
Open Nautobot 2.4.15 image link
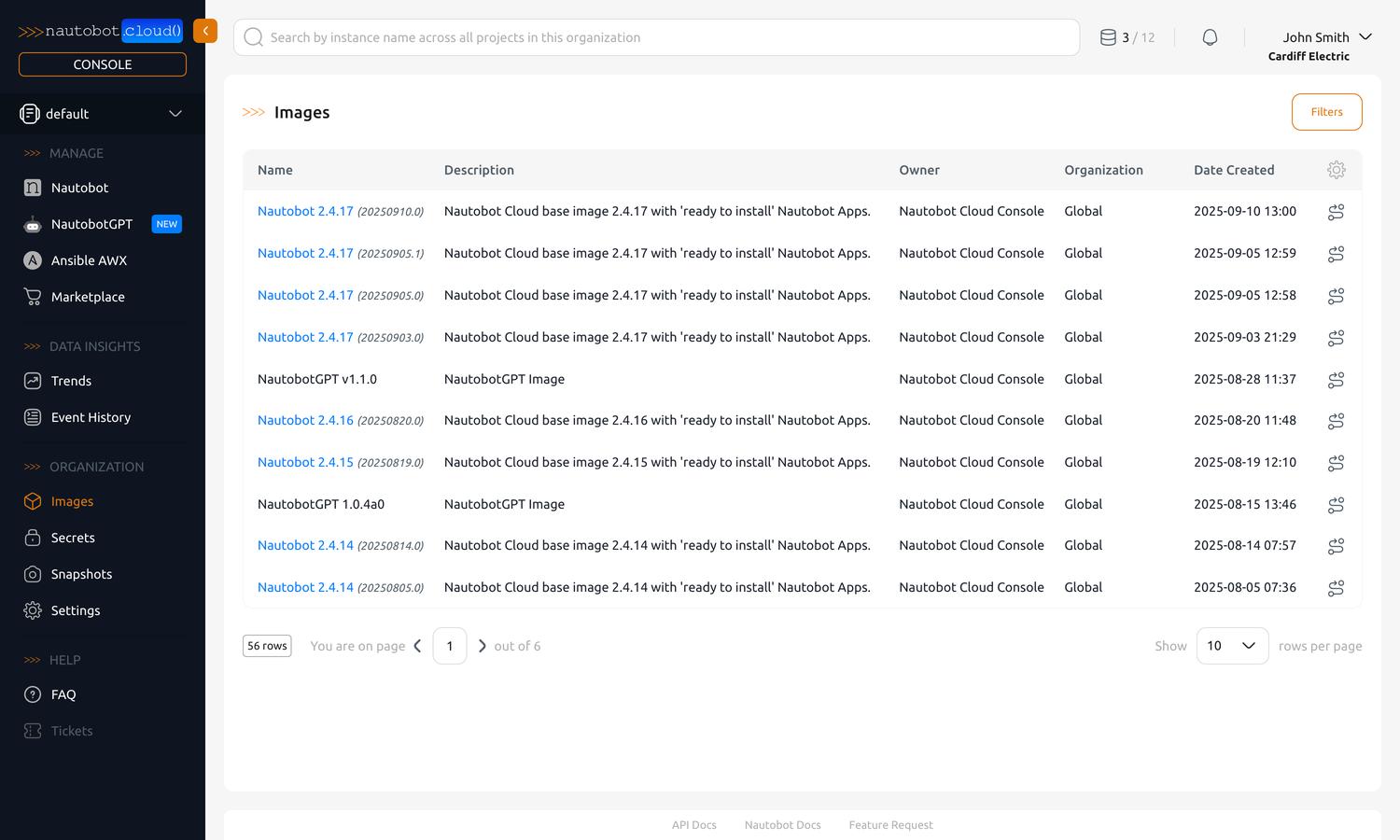click(x=305, y=462)
